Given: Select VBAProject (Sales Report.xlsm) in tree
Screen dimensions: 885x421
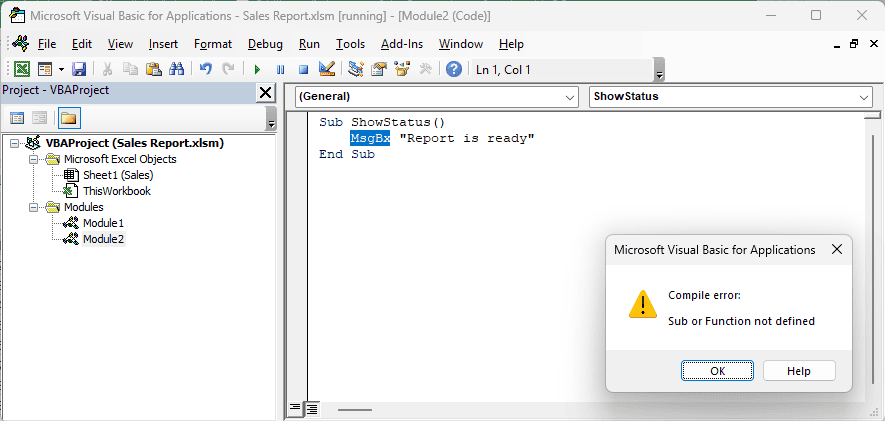Looking at the screenshot, I should click(x=134, y=143).
